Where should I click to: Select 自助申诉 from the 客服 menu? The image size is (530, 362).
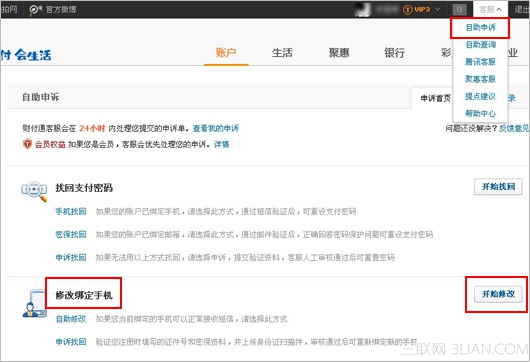(480, 27)
